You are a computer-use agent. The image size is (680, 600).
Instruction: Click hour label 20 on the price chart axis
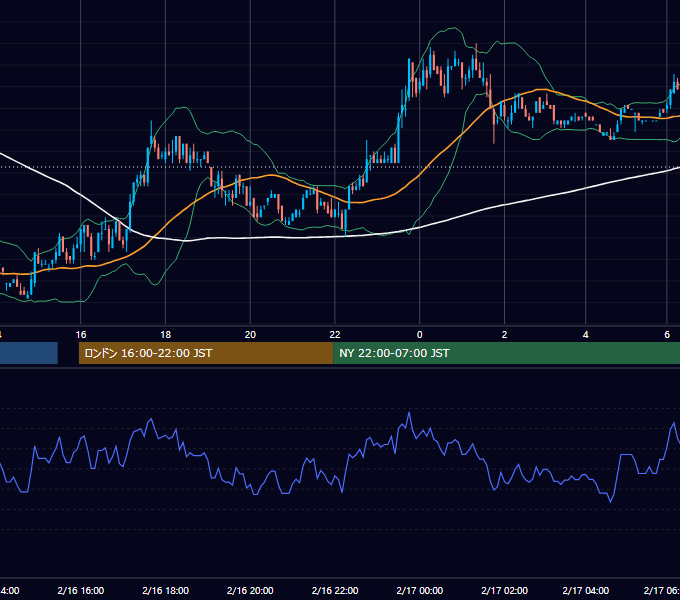pos(250,334)
